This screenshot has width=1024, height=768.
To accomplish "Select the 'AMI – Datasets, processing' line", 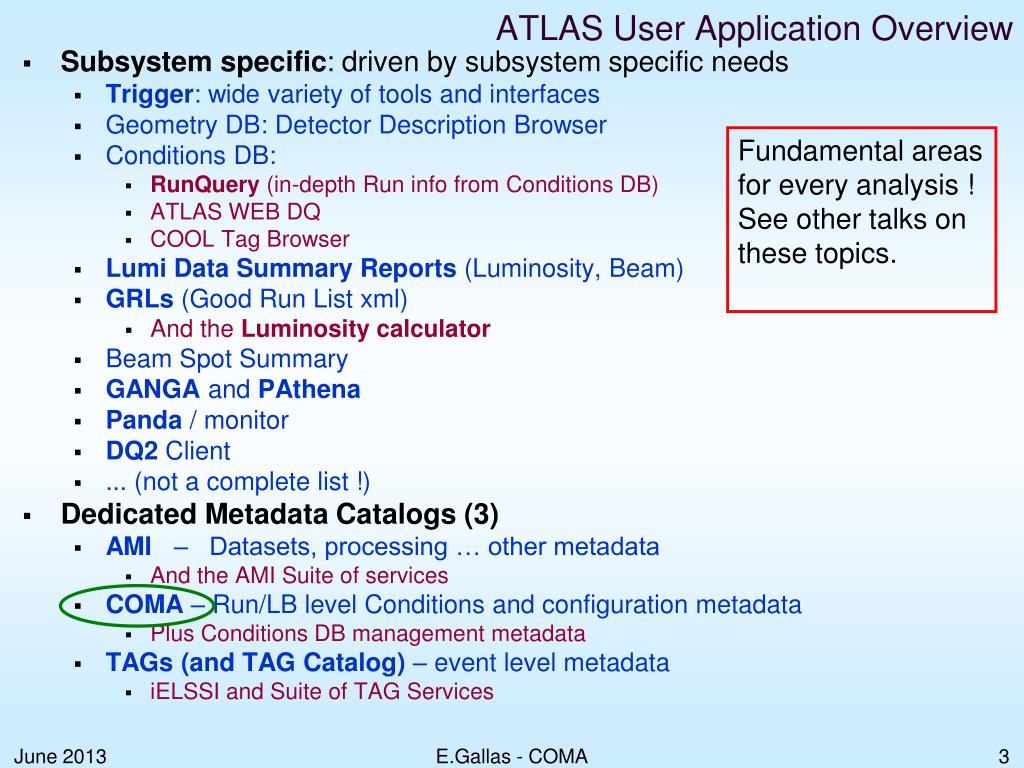I will (x=383, y=547).
